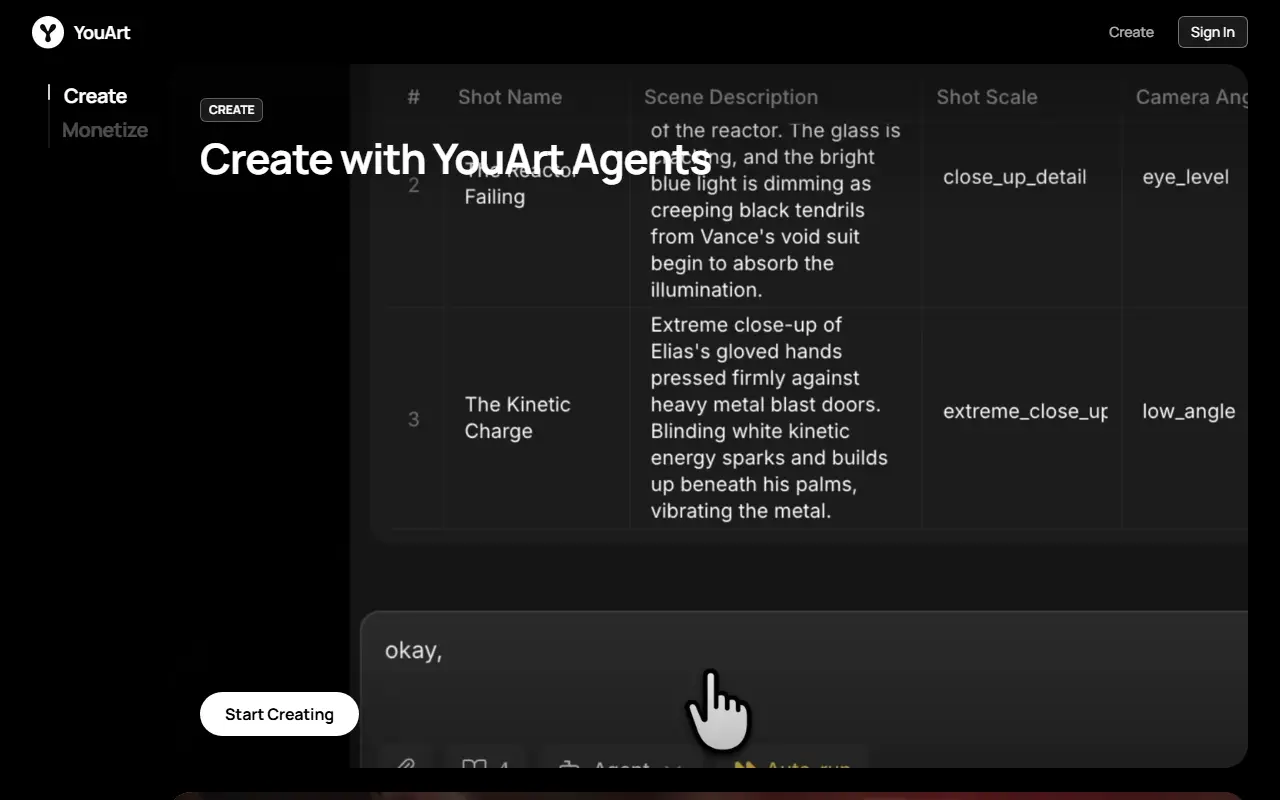Click the "Create with YouArt Agents" heading
Image resolution: width=1280 pixels, height=800 pixels.
[x=455, y=159]
